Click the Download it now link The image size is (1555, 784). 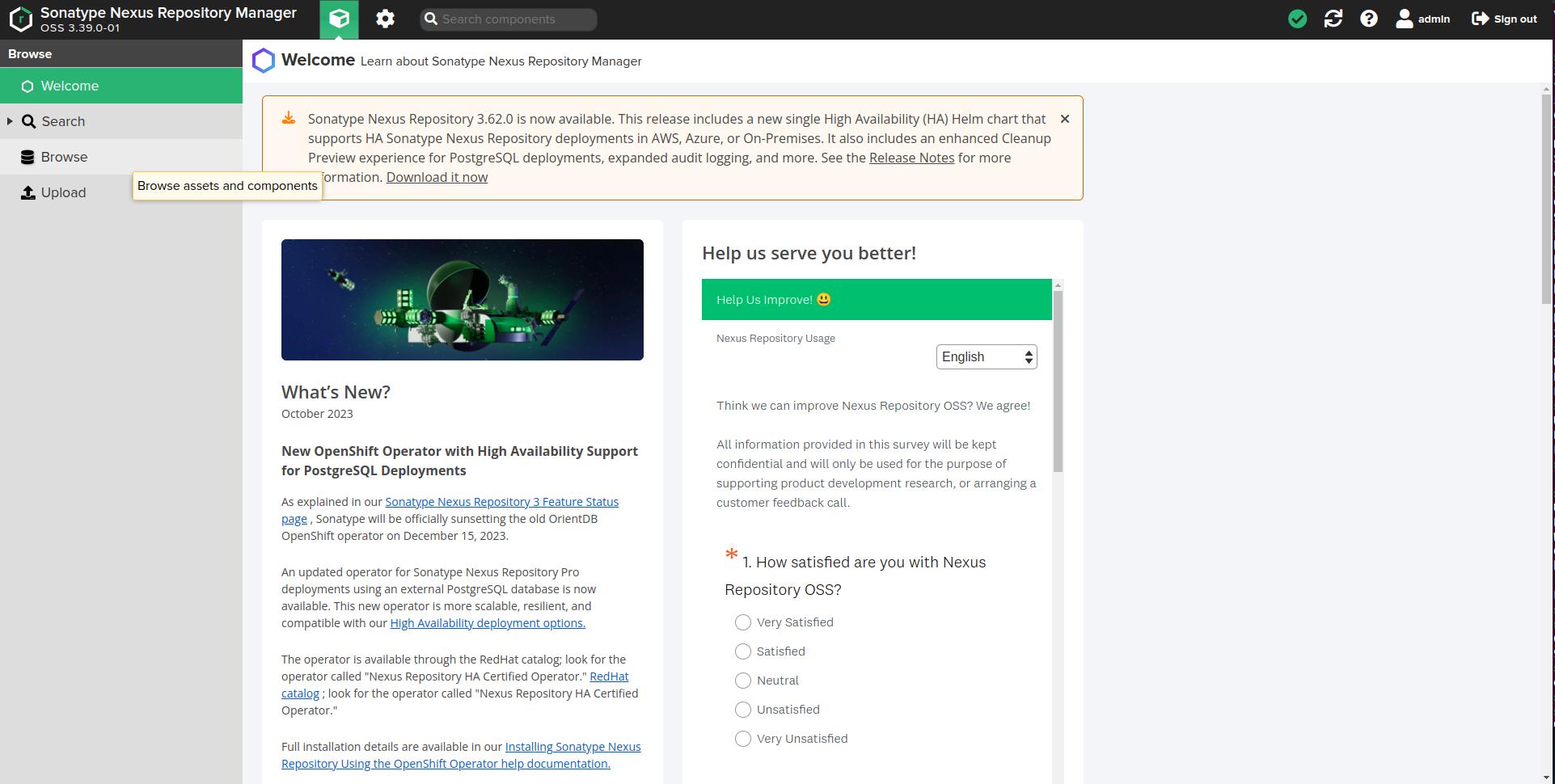(x=437, y=178)
